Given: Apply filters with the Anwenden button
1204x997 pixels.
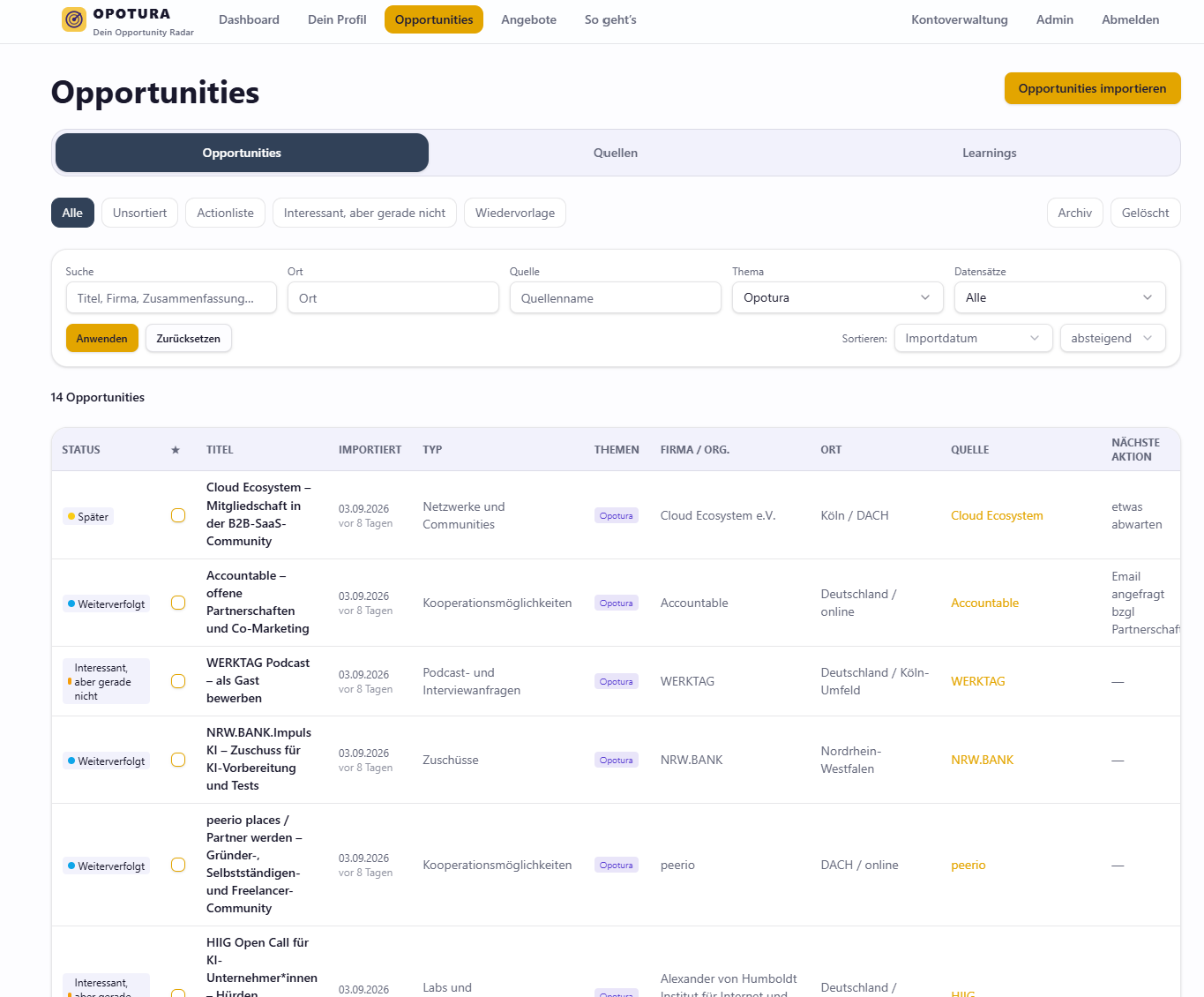Looking at the screenshot, I should (x=101, y=338).
